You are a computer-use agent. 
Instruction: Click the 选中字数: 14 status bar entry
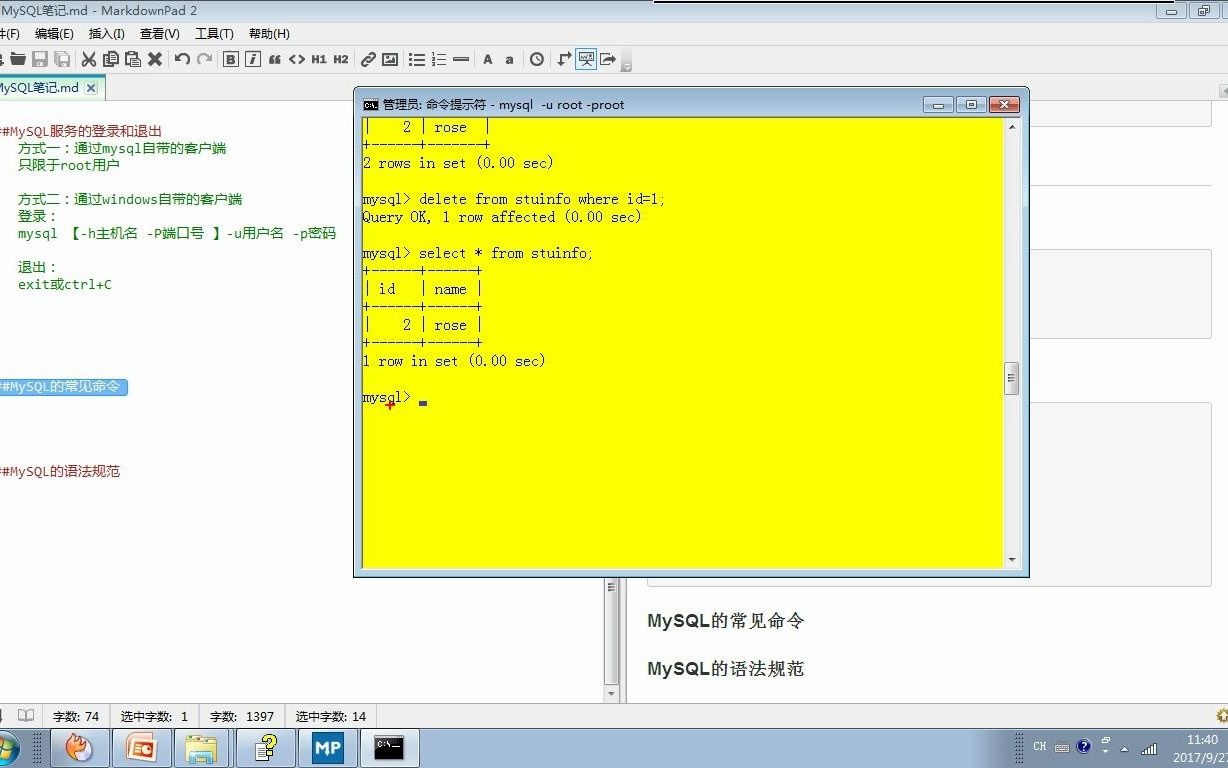[331, 716]
